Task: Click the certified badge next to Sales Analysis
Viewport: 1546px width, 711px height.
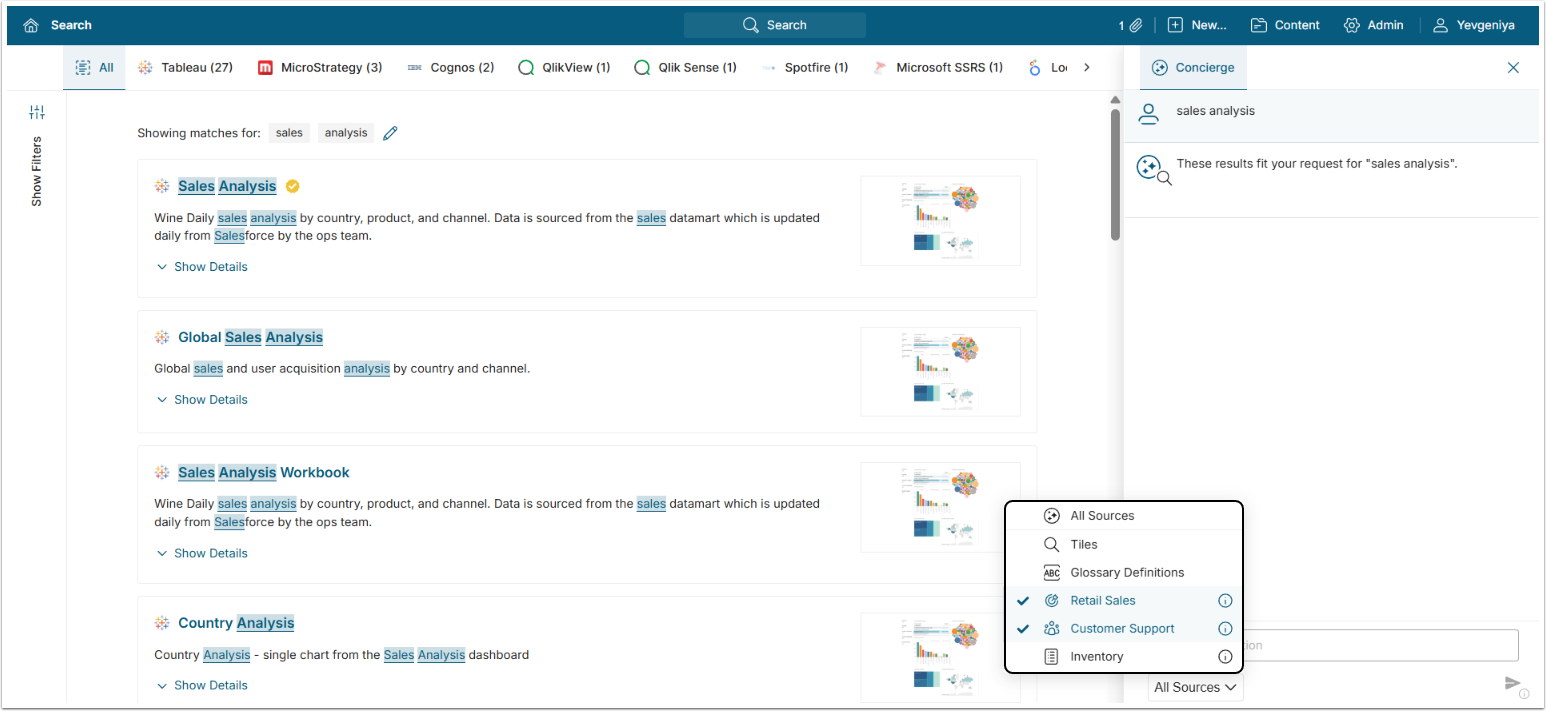Action: pos(292,186)
